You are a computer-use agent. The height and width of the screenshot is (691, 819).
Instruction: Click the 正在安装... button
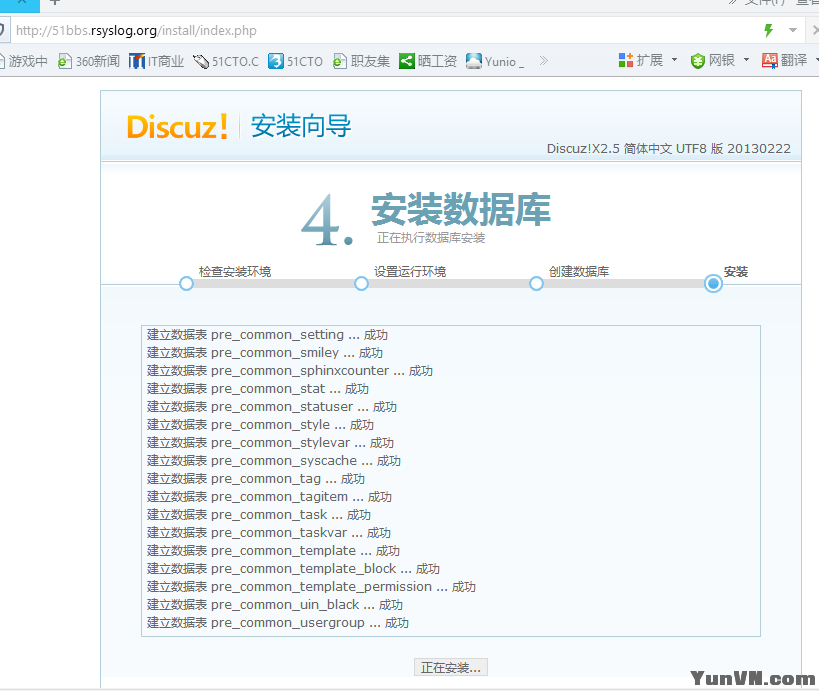pos(451,667)
